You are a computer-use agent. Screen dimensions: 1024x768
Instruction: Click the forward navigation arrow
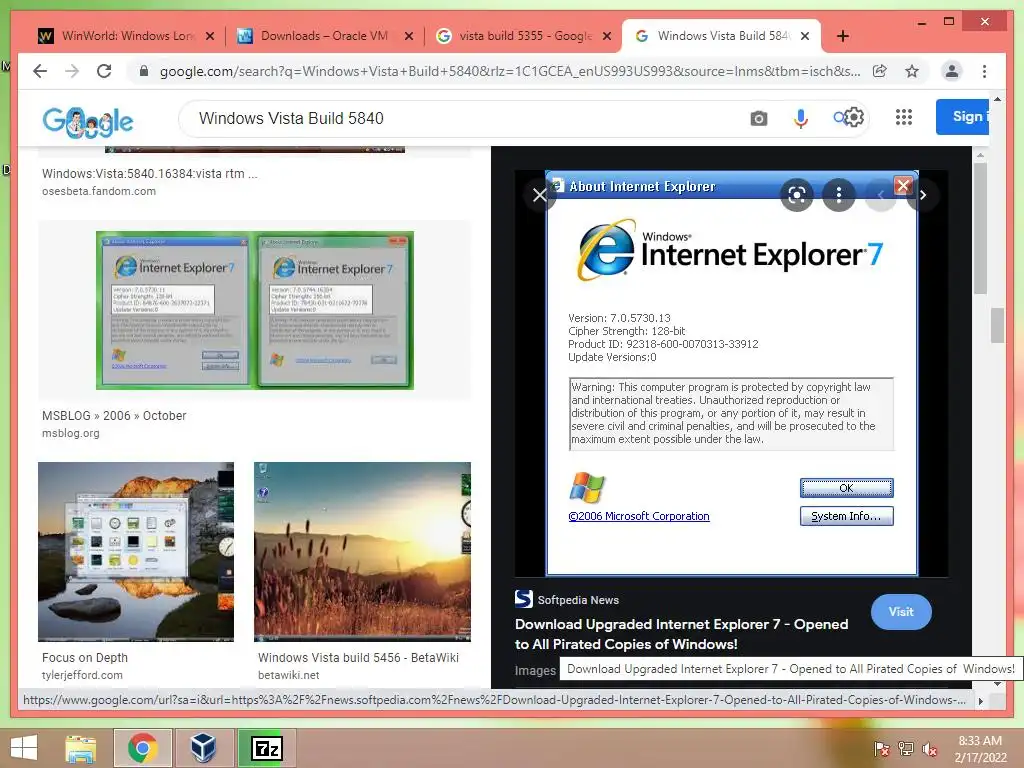72,71
